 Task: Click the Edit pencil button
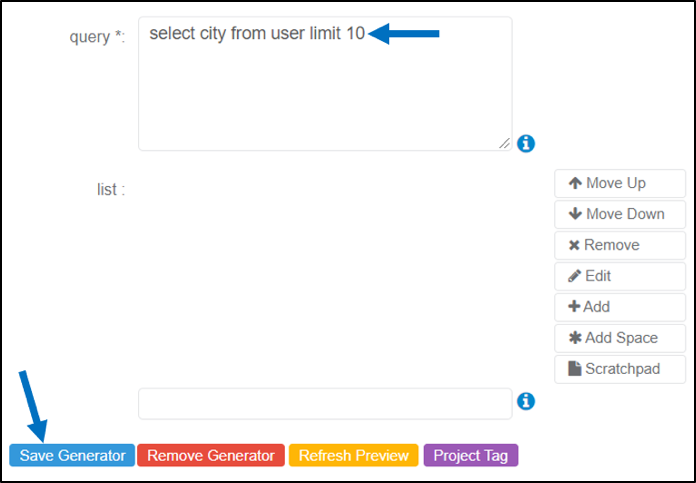620,276
